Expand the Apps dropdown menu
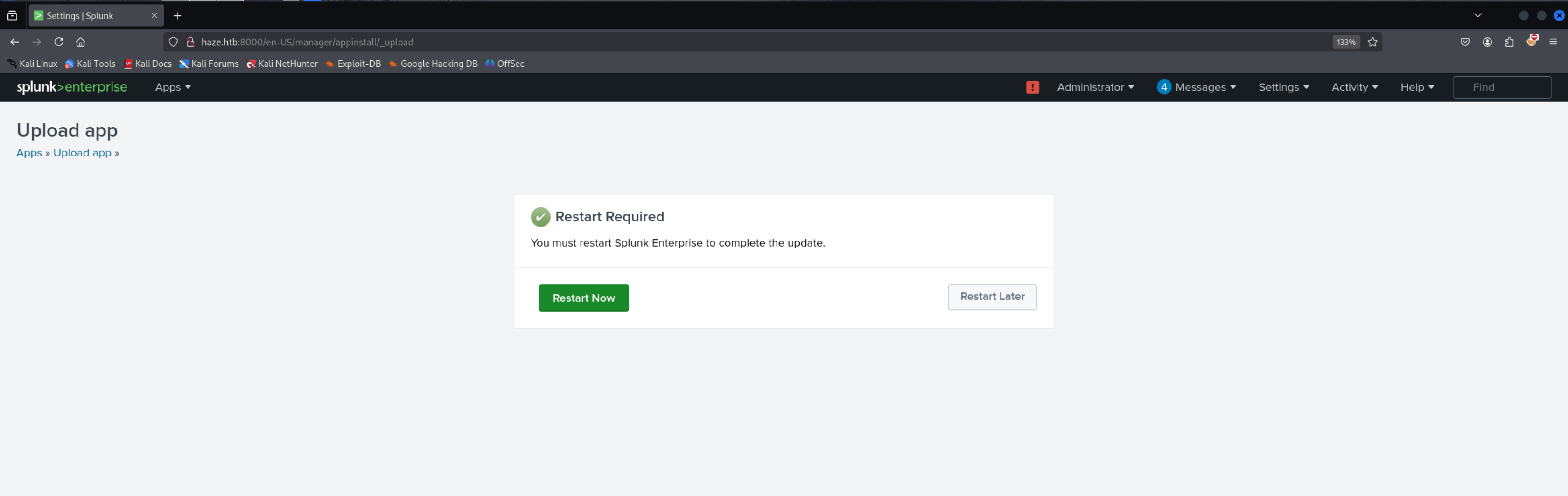 point(173,87)
